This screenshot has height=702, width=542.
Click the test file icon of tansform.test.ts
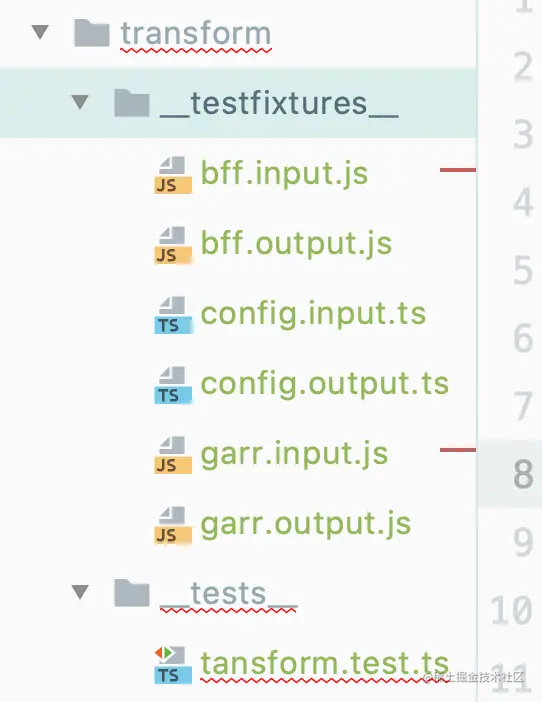173,665
